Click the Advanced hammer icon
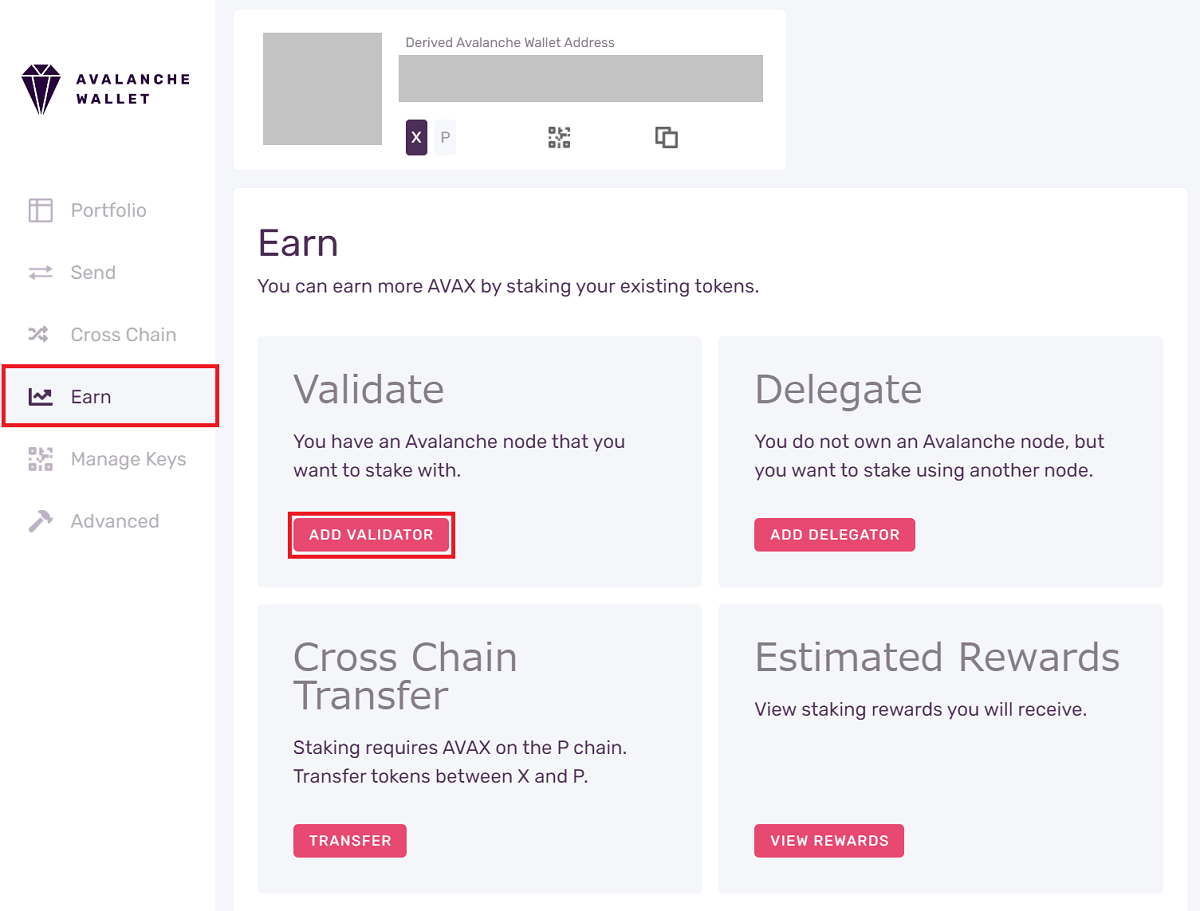Viewport: 1200px width, 911px height. tap(40, 521)
